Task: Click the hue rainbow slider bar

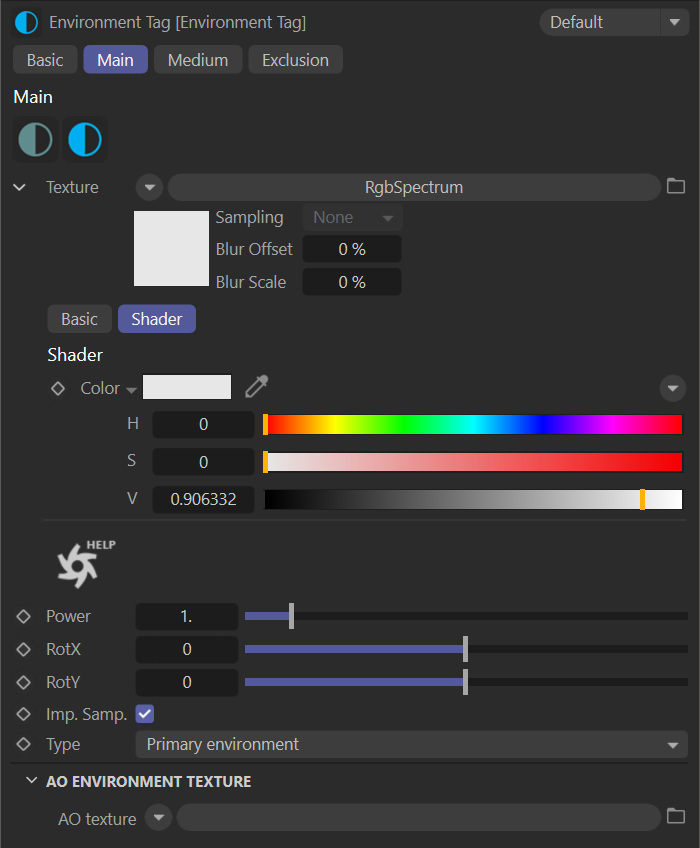Action: [x=473, y=424]
